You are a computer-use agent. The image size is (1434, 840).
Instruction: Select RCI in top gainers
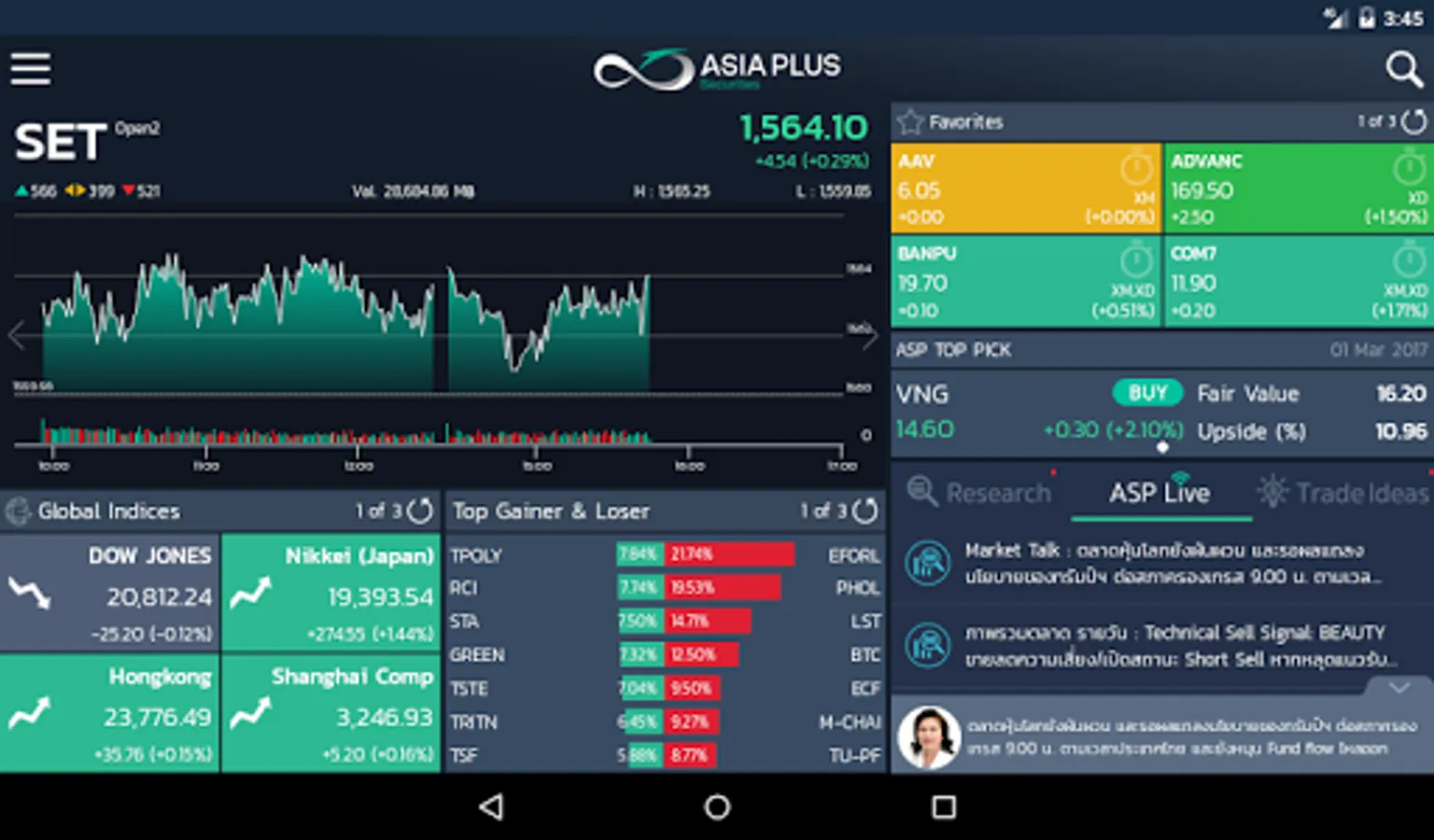point(464,588)
